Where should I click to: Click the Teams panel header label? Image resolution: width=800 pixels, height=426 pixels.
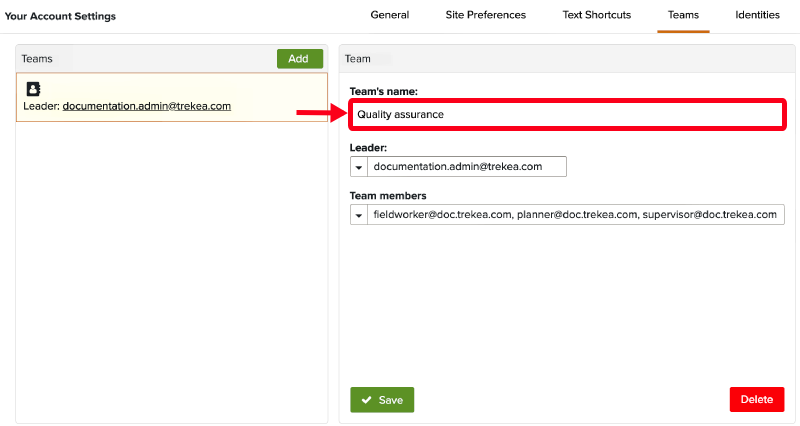click(38, 59)
